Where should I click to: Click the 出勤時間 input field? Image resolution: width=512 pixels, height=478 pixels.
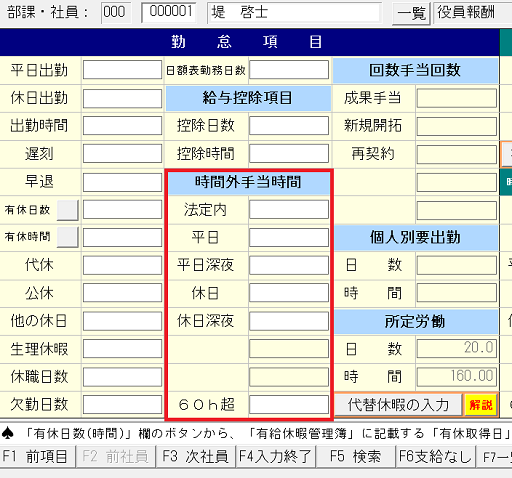(122, 126)
